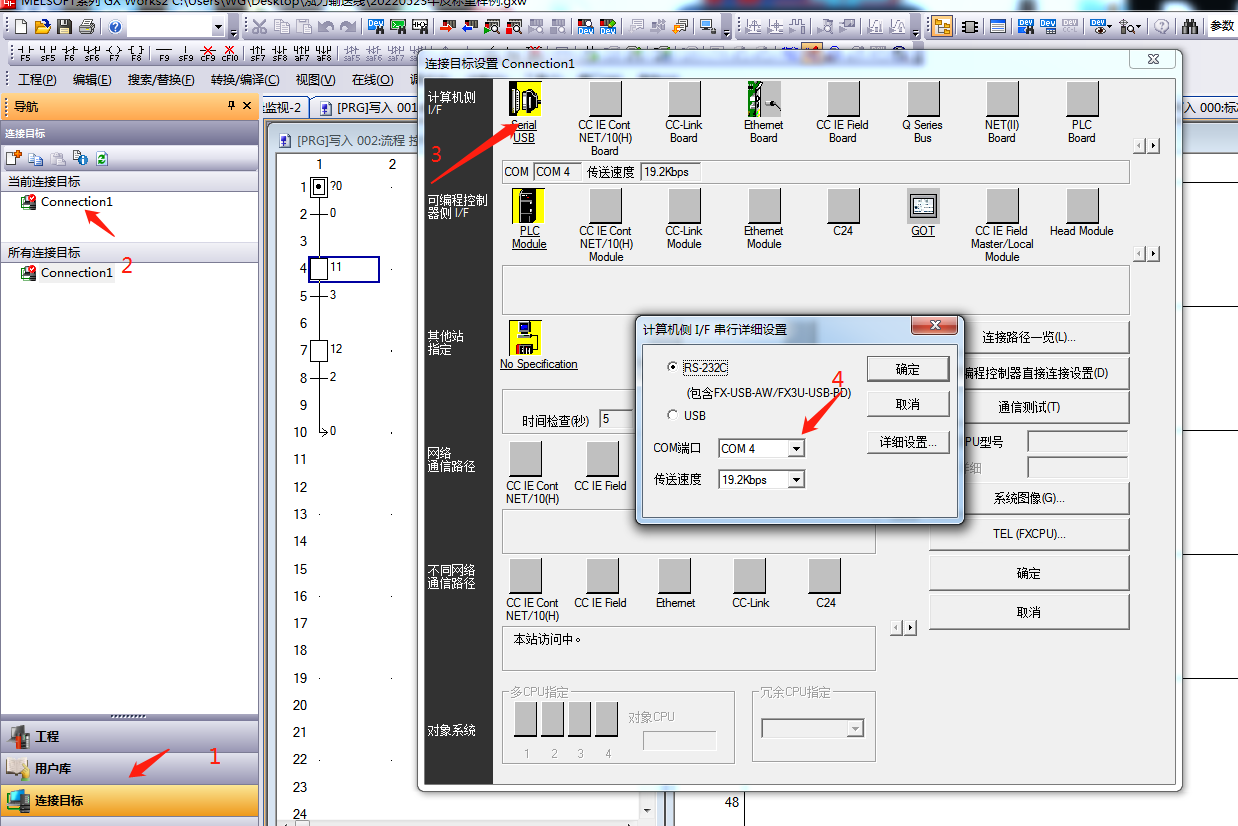This screenshot has width=1238, height=826.
Task: Click the new connection destination icon
Action: pyautogui.click(x=14, y=158)
